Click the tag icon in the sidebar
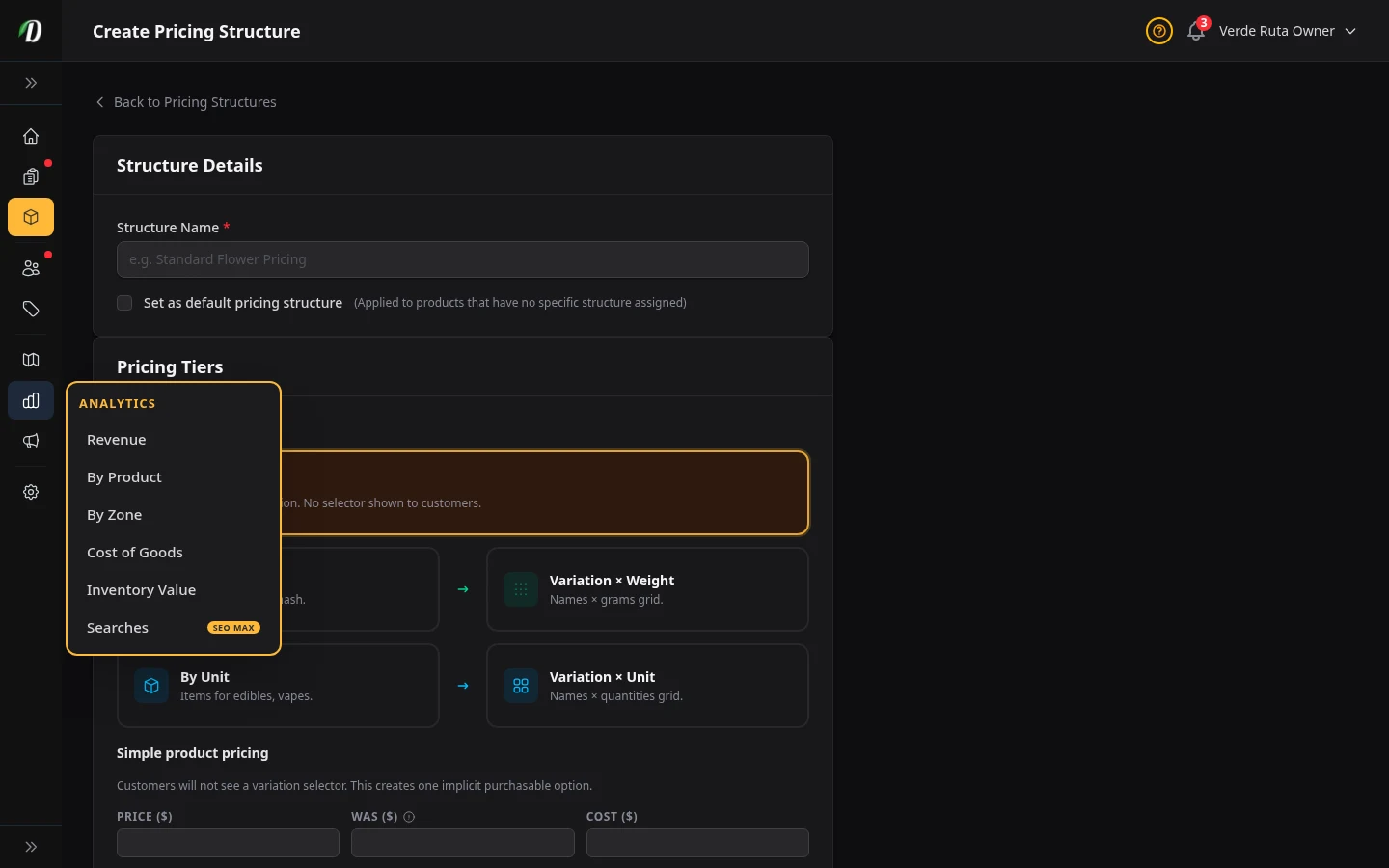The height and width of the screenshot is (868, 1389). 31,309
